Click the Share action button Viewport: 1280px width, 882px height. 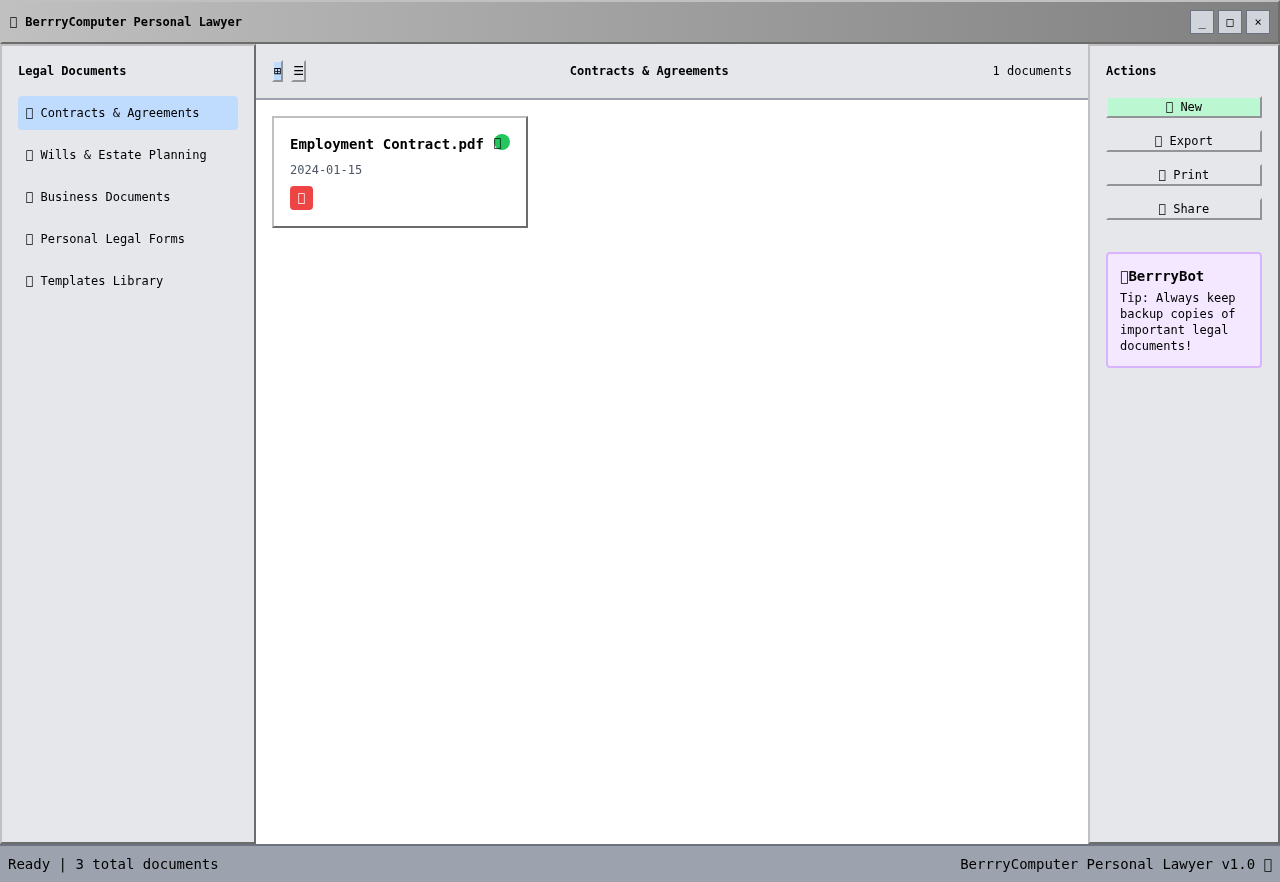pyautogui.click(x=1183, y=209)
